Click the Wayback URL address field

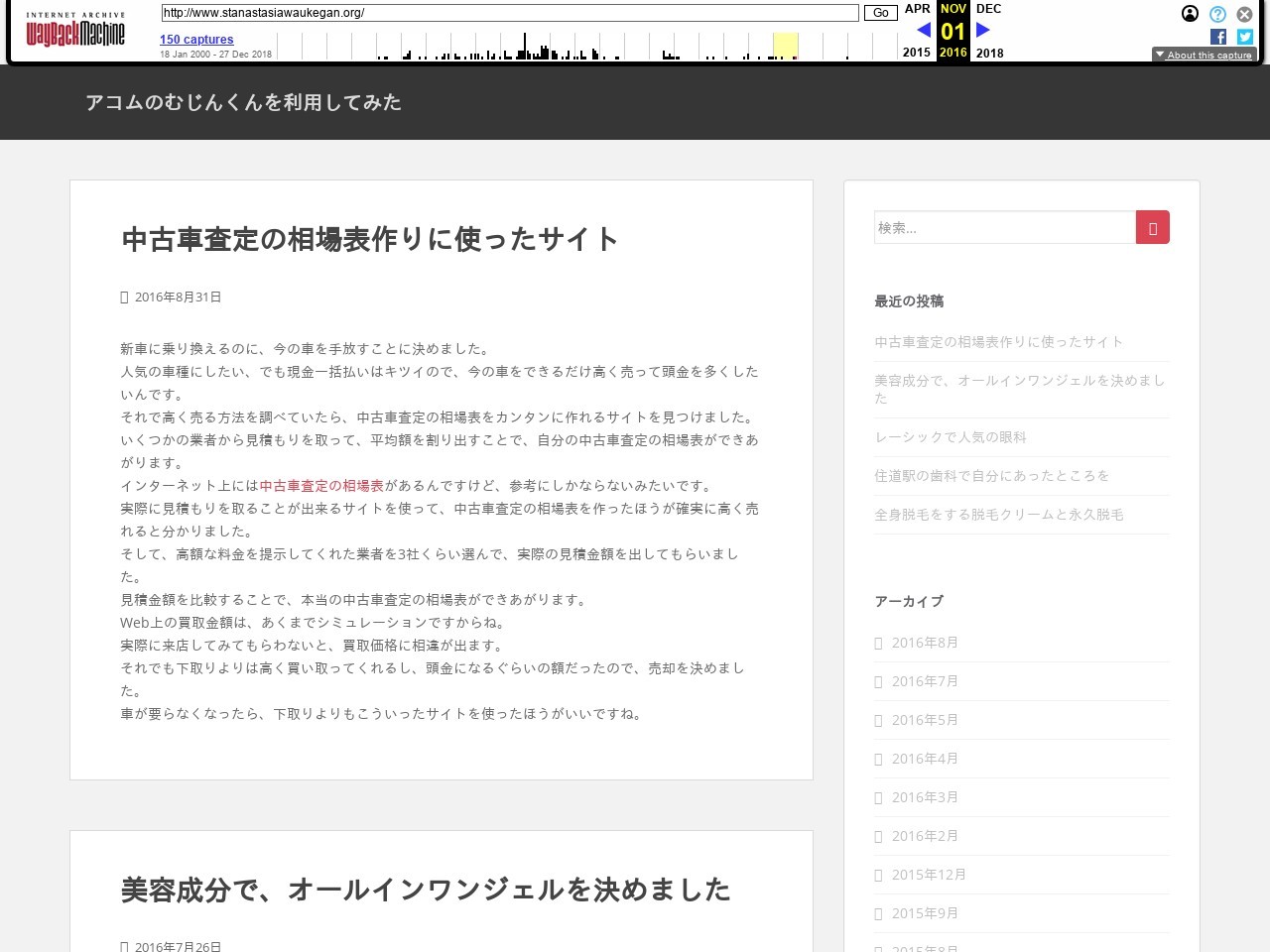[510, 13]
